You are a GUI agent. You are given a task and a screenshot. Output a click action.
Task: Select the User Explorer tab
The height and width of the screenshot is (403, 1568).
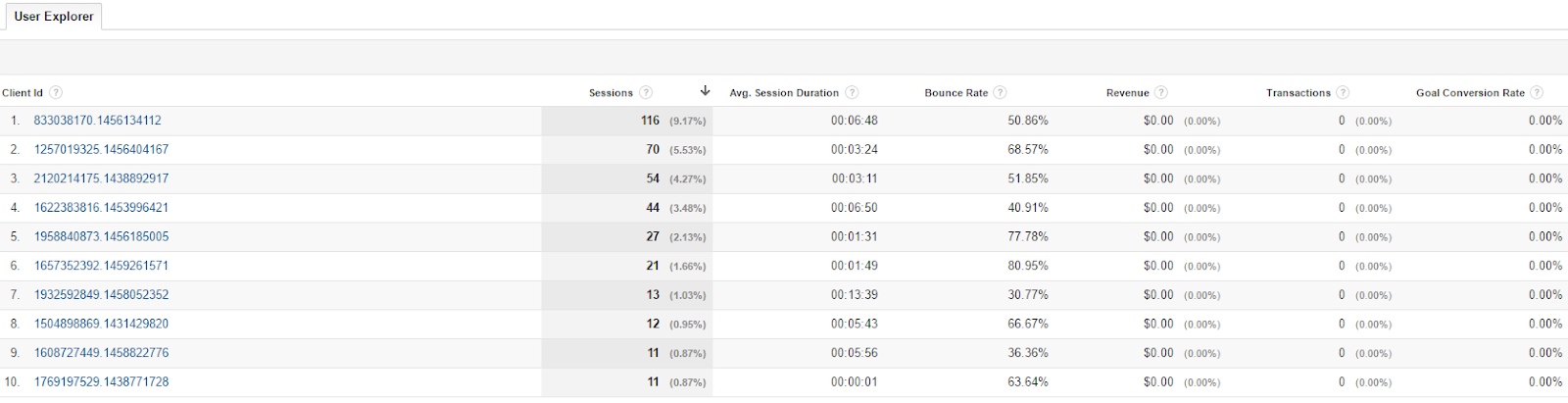[54, 17]
